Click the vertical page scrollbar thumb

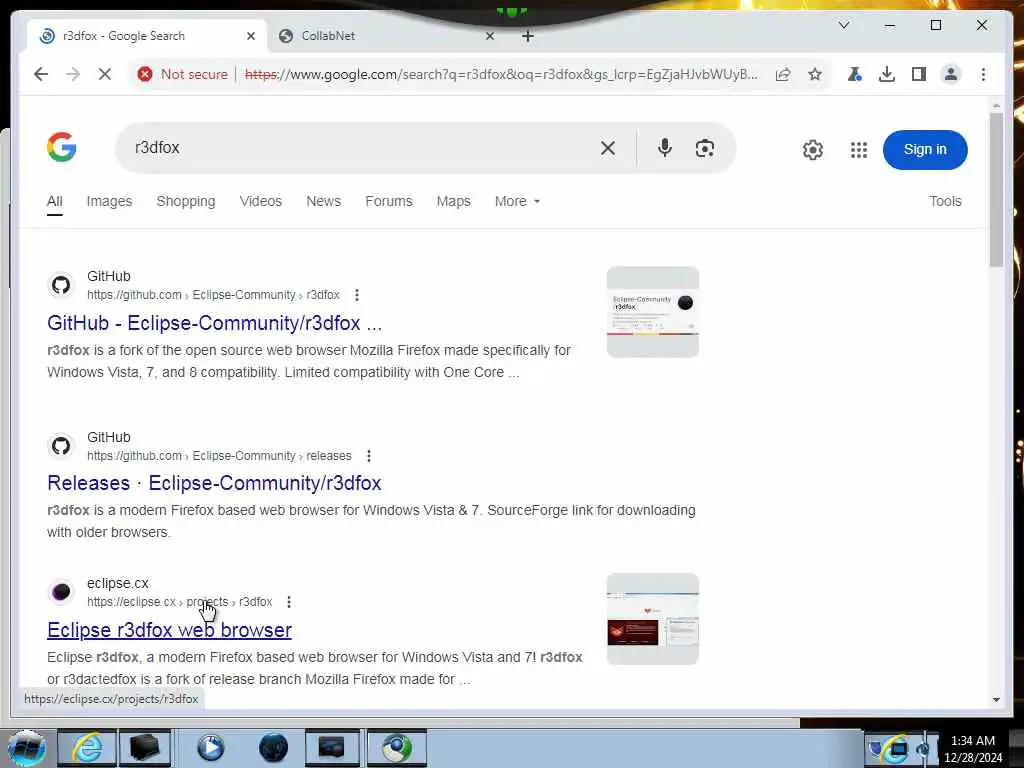point(995,189)
